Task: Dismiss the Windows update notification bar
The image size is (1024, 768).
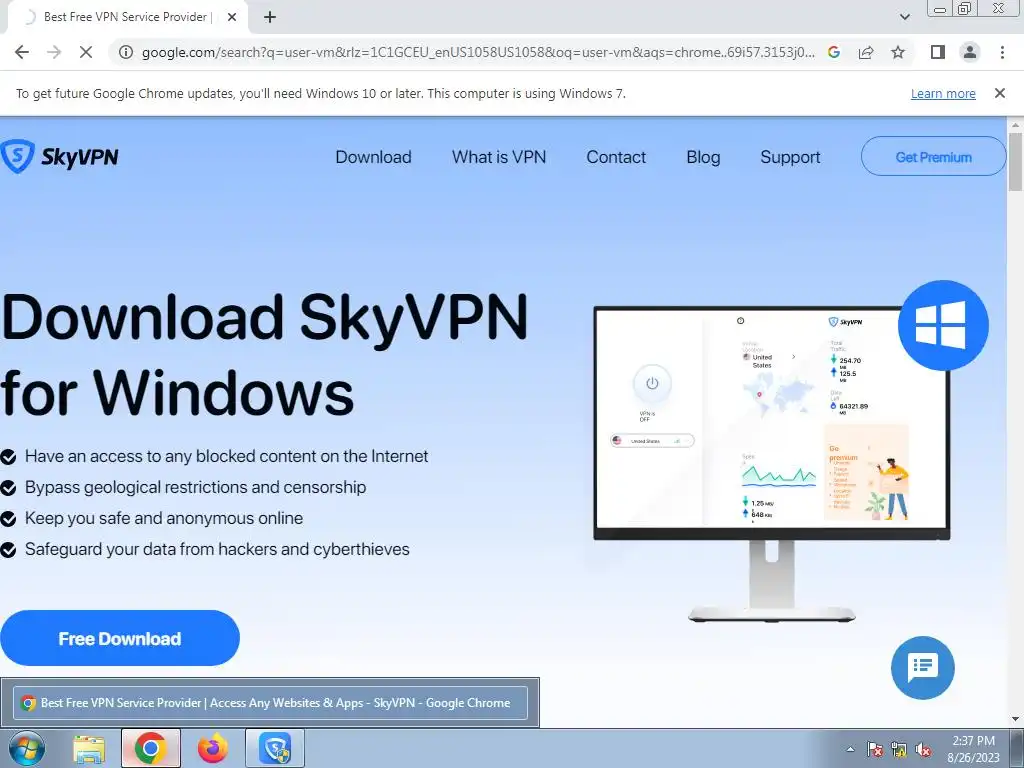Action: (999, 93)
